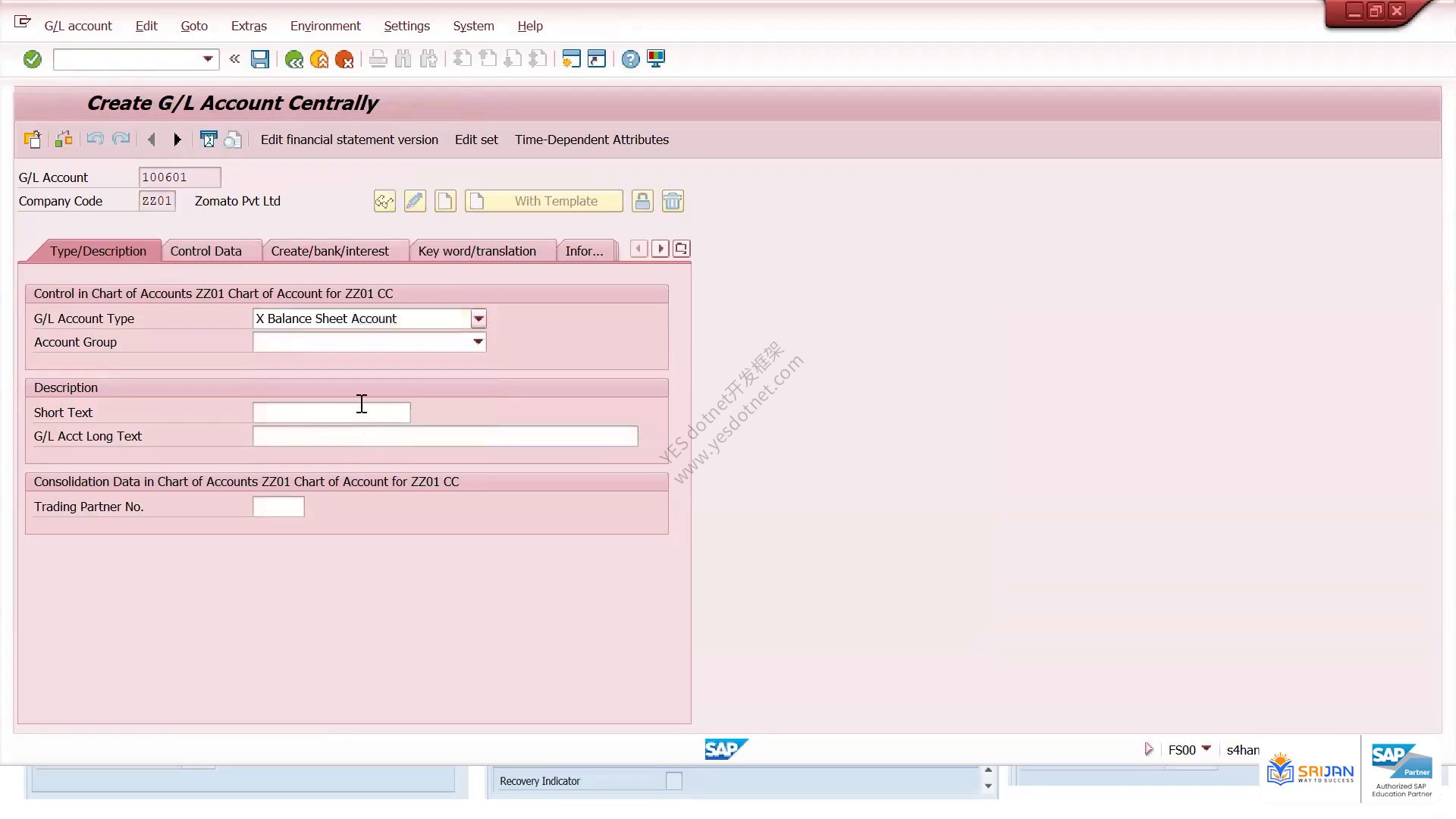Click the Previous Page icon
The width and height of the screenshot is (1456, 819).
(488, 59)
